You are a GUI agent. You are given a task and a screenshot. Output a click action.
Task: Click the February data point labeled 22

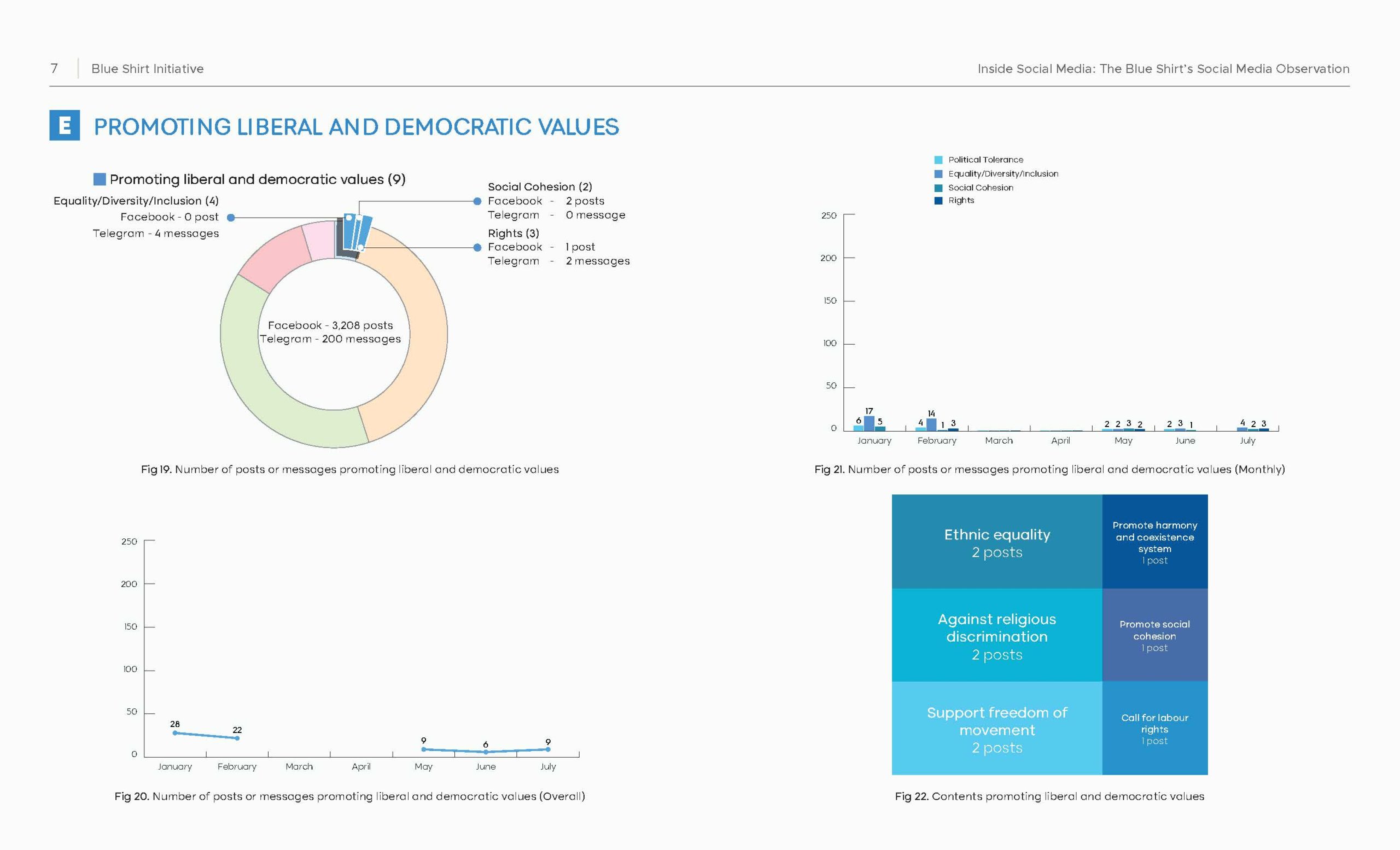coord(237,738)
